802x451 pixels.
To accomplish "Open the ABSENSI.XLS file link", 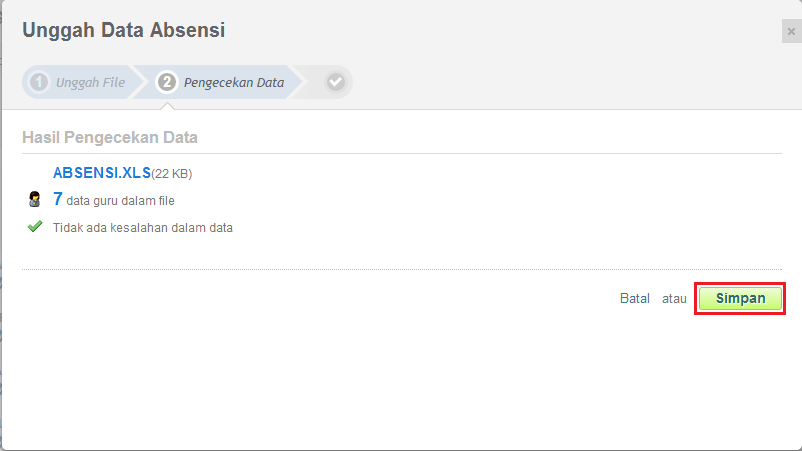I will pyautogui.click(x=101, y=173).
